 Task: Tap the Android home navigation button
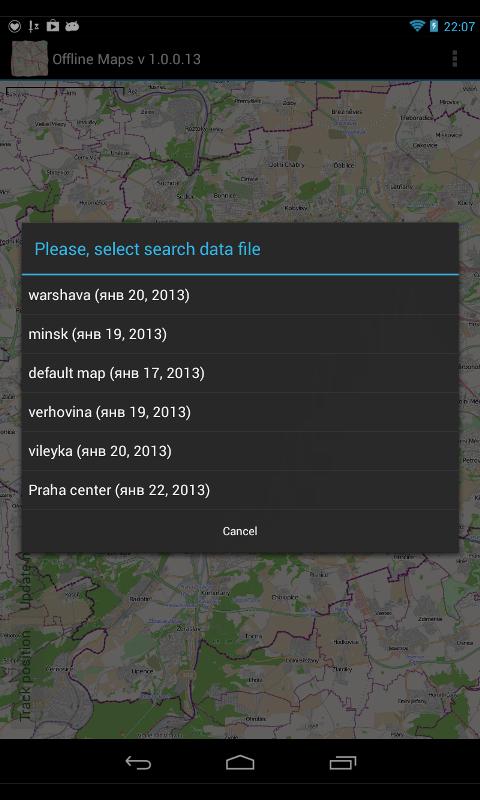(x=240, y=763)
